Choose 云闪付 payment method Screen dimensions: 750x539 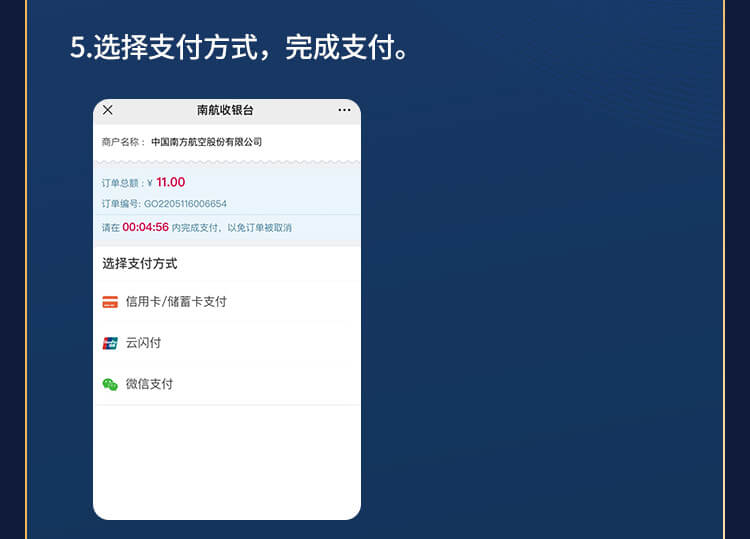click(x=227, y=343)
